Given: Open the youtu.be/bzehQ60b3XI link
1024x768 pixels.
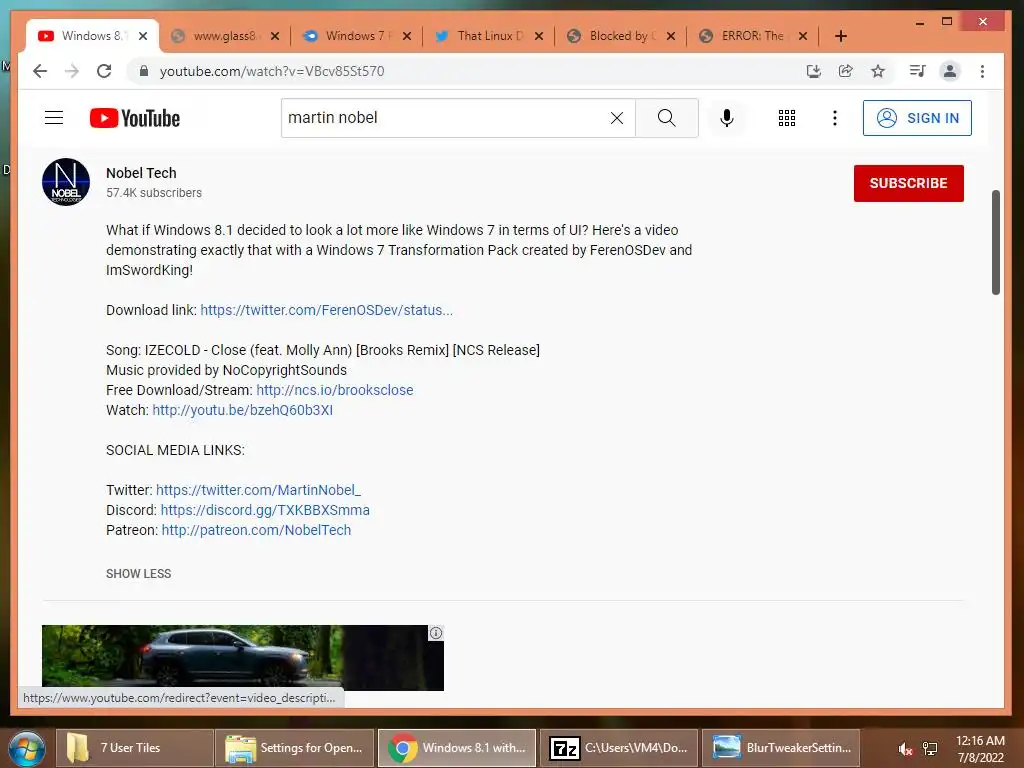Looking at the screenshot, I should click(x=242, y=410).
